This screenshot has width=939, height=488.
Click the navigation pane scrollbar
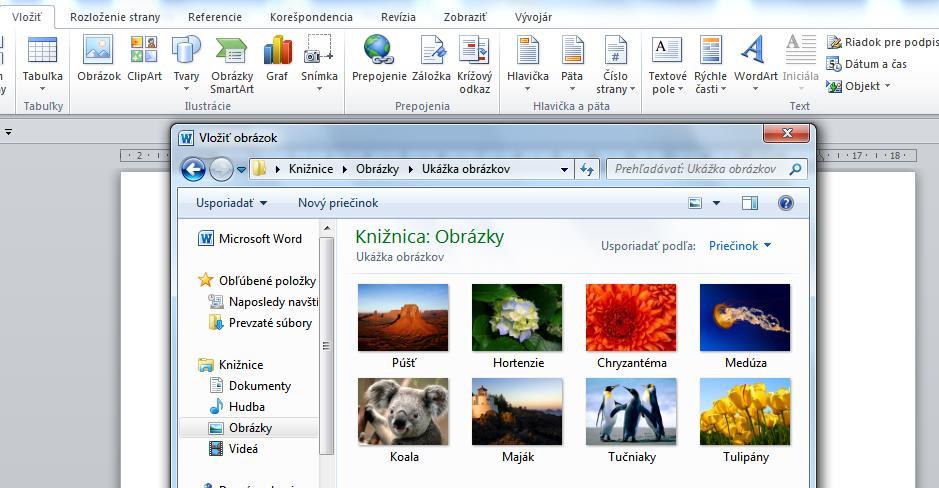326,345
